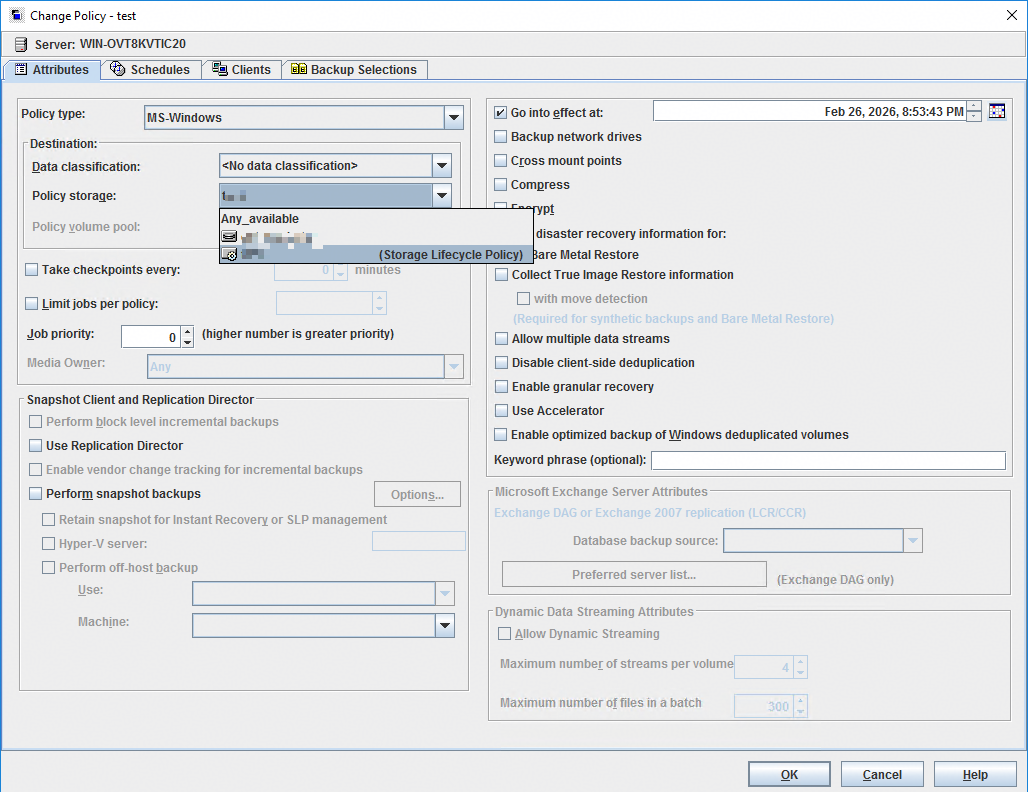Collapse the Policy storage dropdown arrow
Screen dimensions: 1028x792
pos(441,196)
